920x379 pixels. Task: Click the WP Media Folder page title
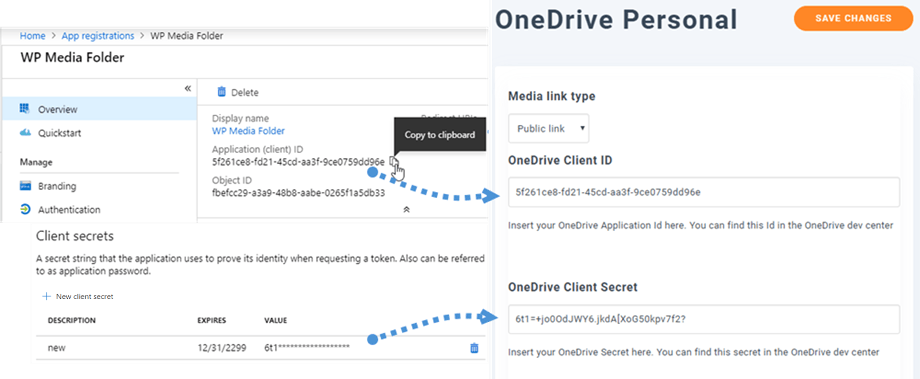click(x=72, y=57)
